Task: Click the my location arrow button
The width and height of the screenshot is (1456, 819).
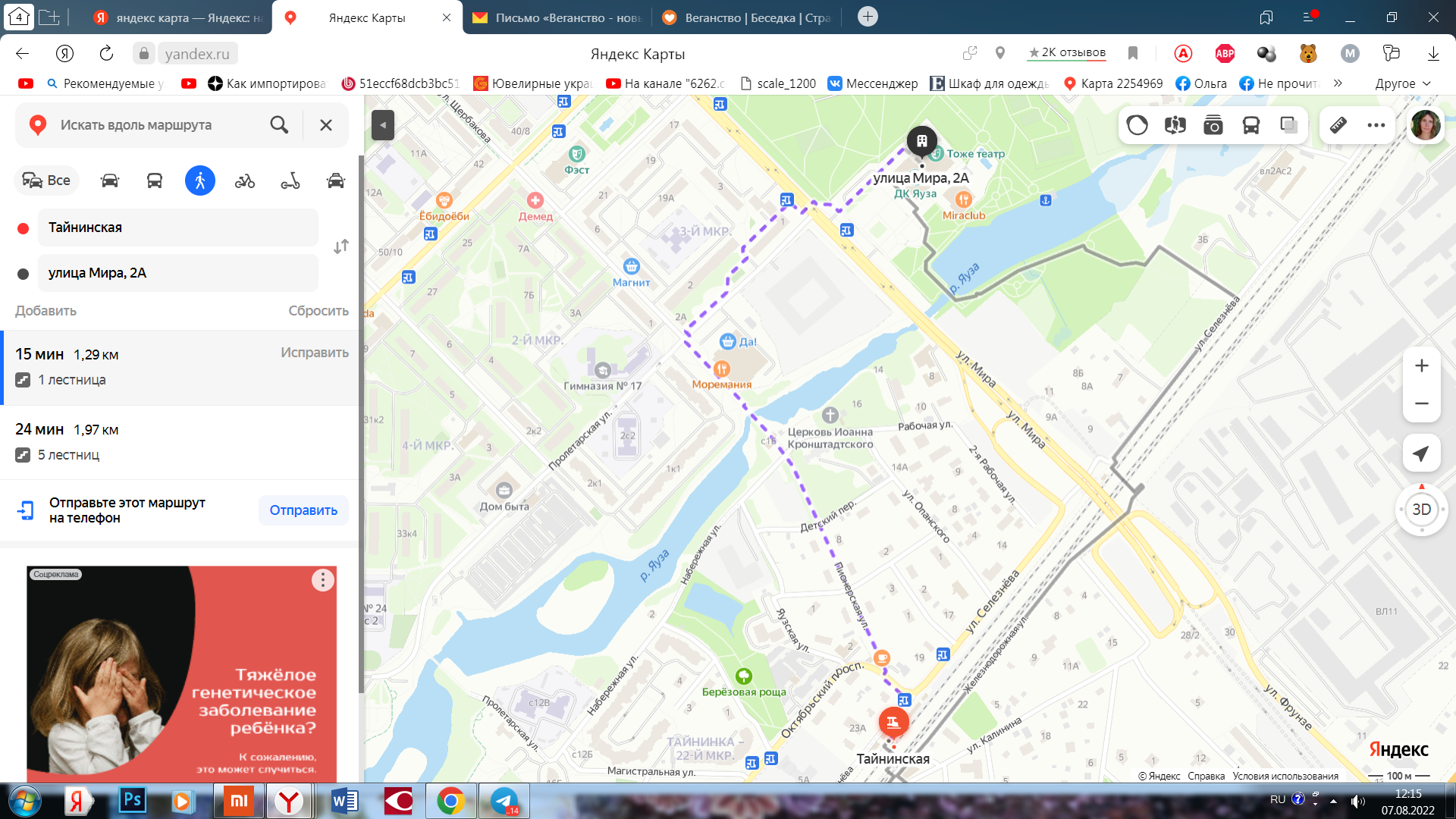Action: 1422,453
